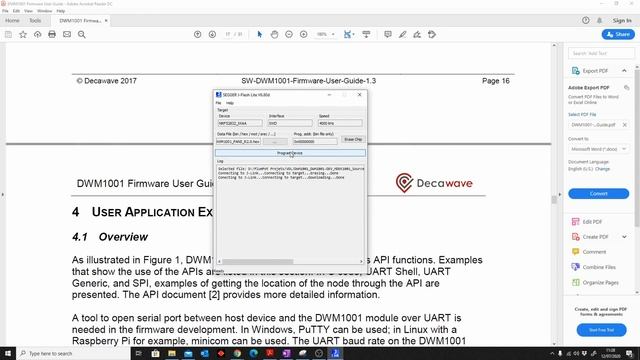Click the blue Share button
The width and height of the screenshot is (640, 360).
click(x=618, y=35)
